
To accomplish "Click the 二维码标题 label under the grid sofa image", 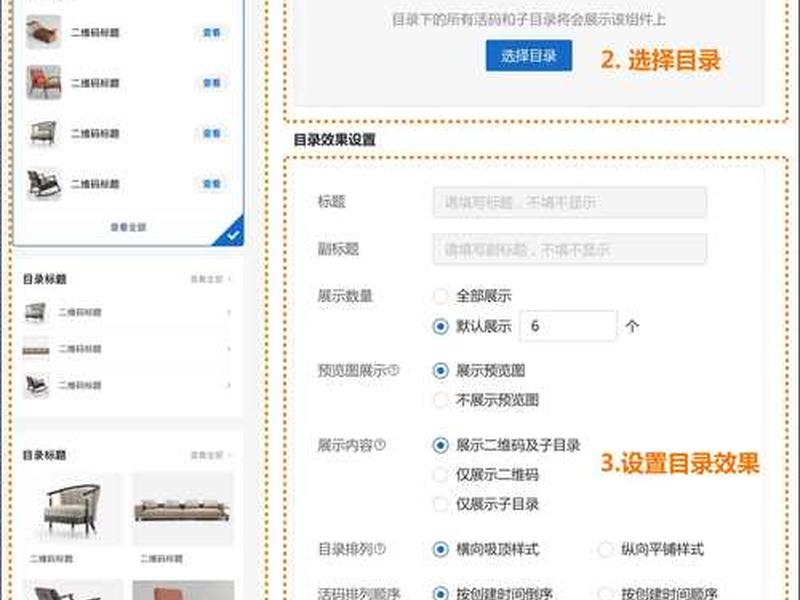I will (161, 559).
